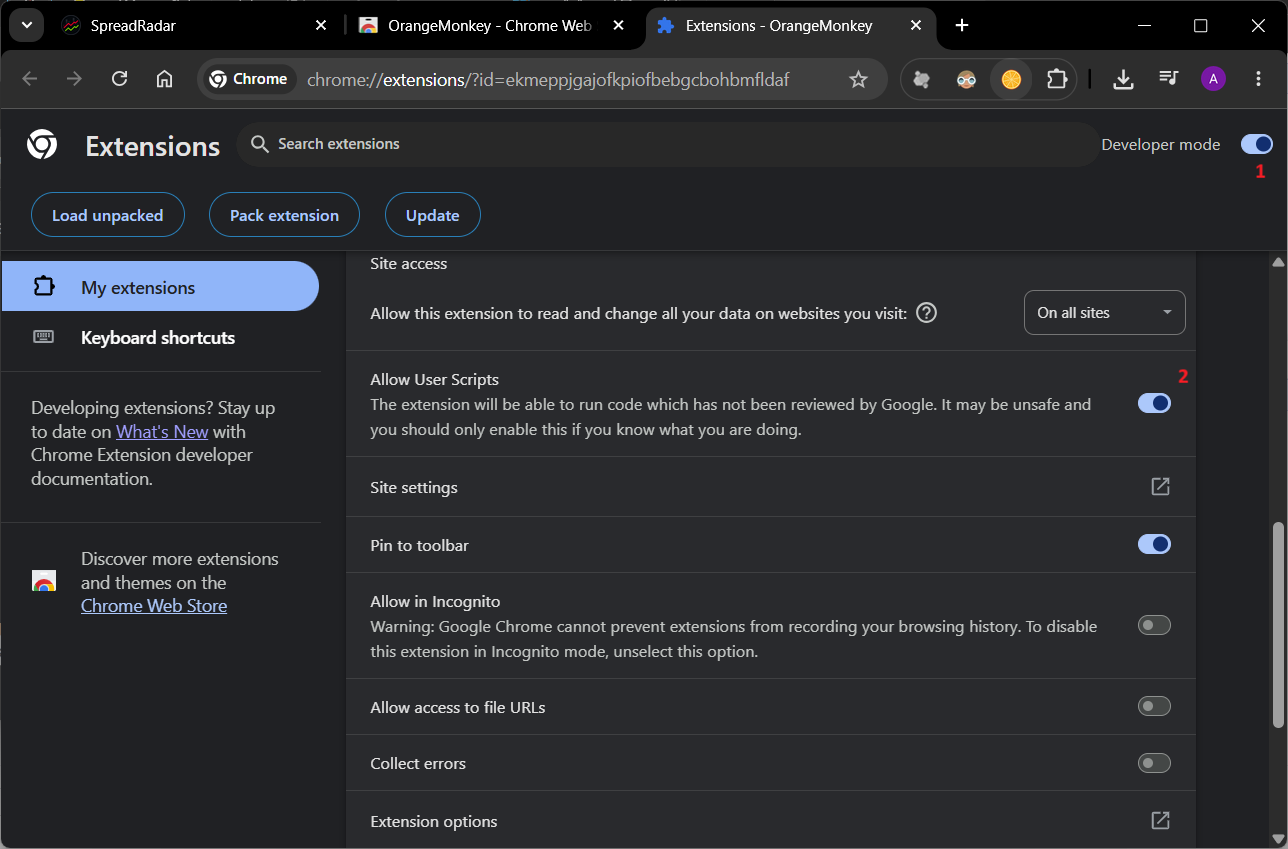Click the scrollbar down arrow
Viewport: 1288px width, 849px height.
(x=1277, y=838)
